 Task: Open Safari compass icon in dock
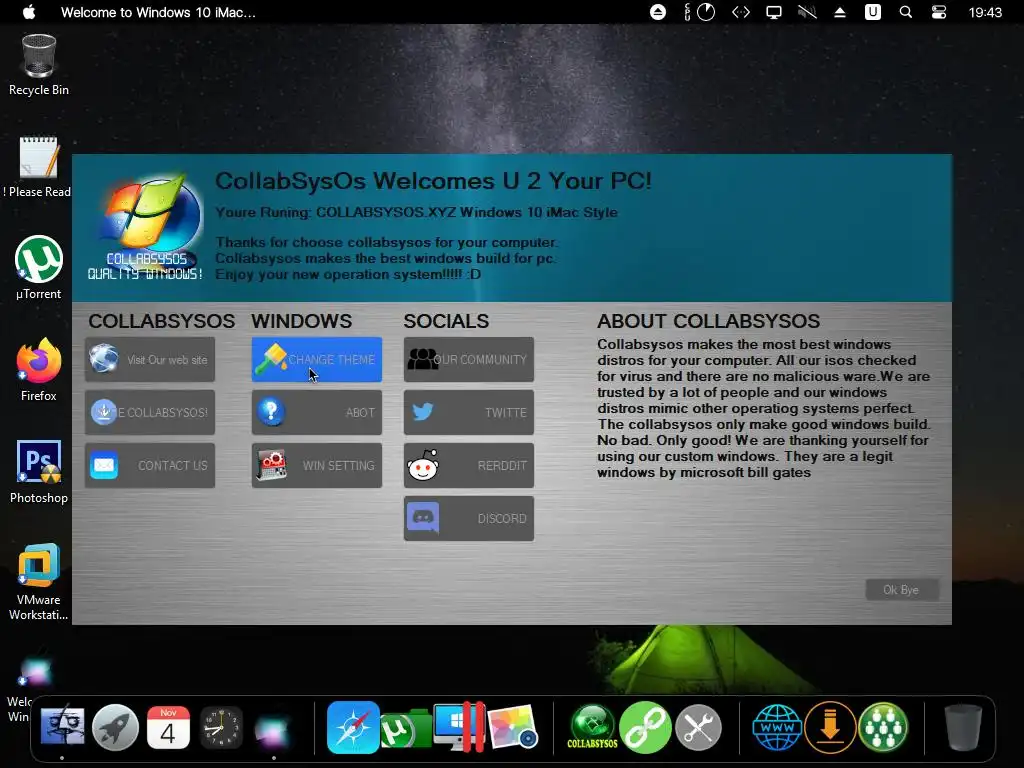coord(353,727)
